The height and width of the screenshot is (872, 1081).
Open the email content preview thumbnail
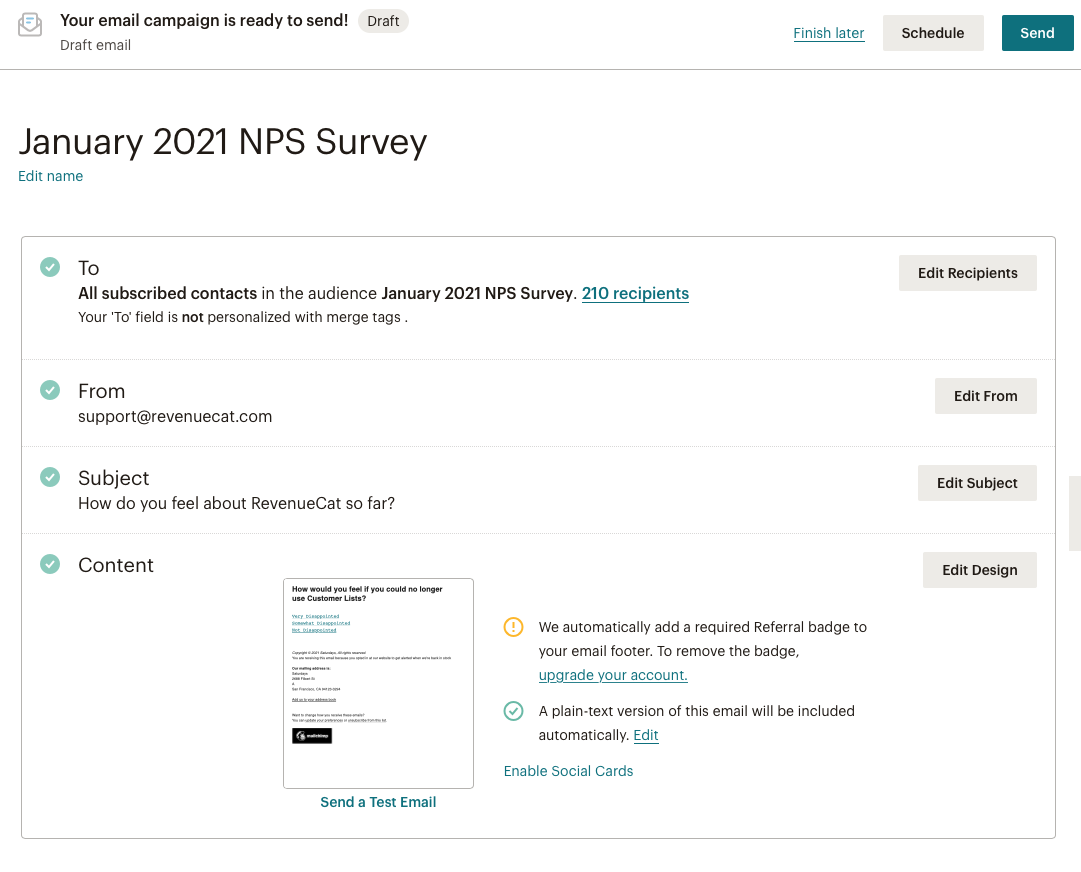pyautogui.click(x=378, y=683)
